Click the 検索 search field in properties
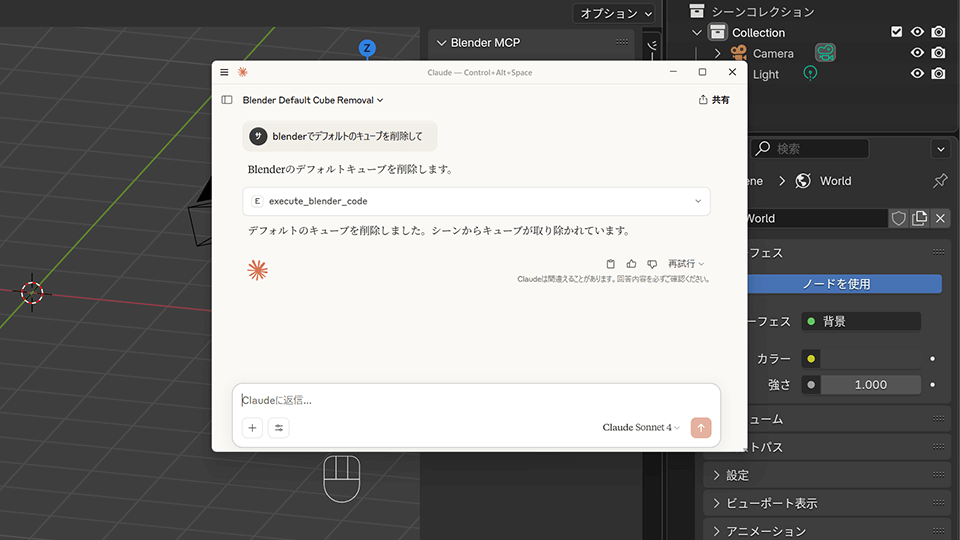The image size is (960, 540). [809, 149]
